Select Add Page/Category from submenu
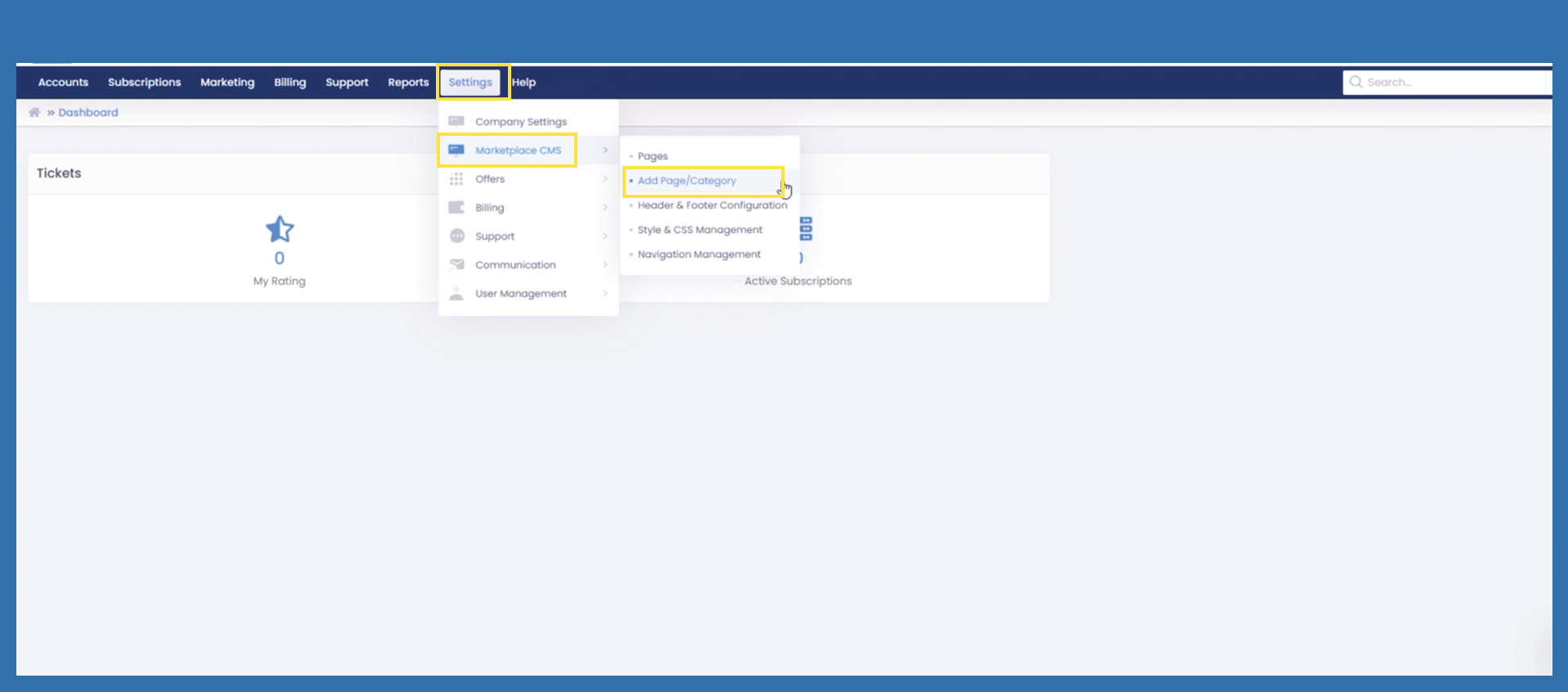Screen dimensions: 1568x692 tap(687, 181)
